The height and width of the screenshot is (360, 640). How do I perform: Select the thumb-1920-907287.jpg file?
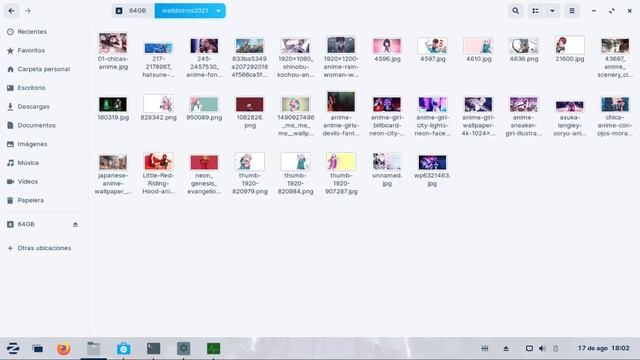click(x=341, y=161)
